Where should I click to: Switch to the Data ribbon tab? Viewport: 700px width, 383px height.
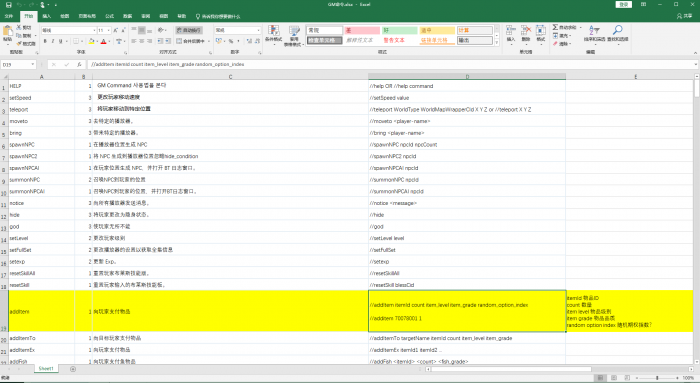[128, 16]
